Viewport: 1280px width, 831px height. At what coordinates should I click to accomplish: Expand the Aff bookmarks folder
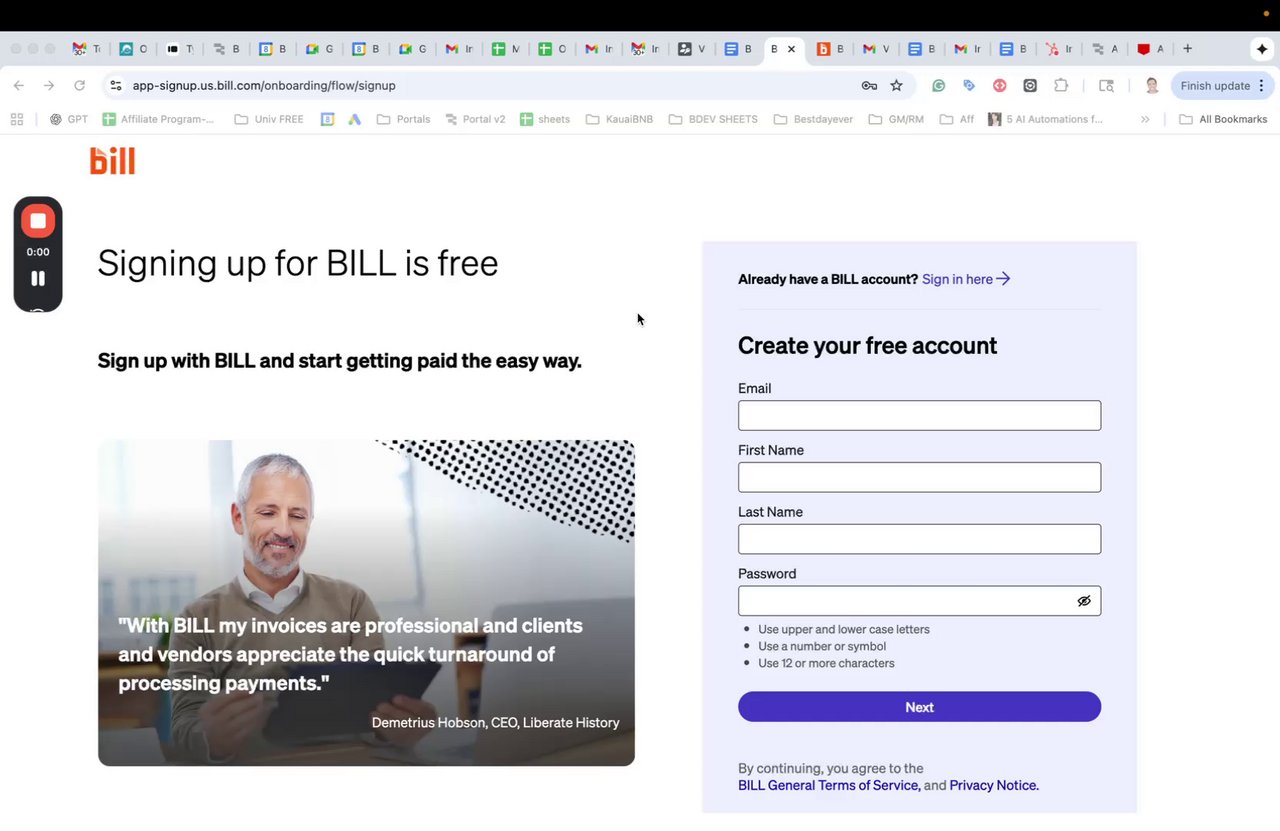pyautogui.click(x=957, y=119)
